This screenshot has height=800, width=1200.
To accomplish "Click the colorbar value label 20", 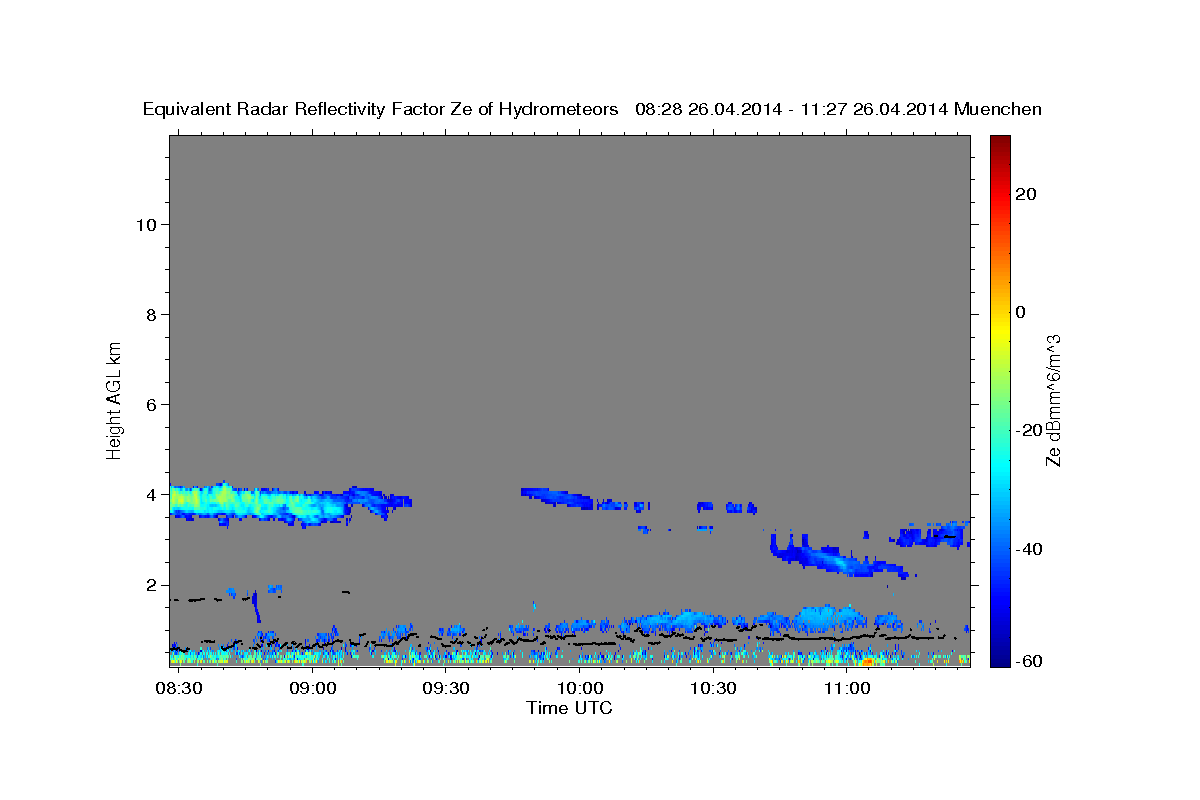I will (x=1026, y=194).
